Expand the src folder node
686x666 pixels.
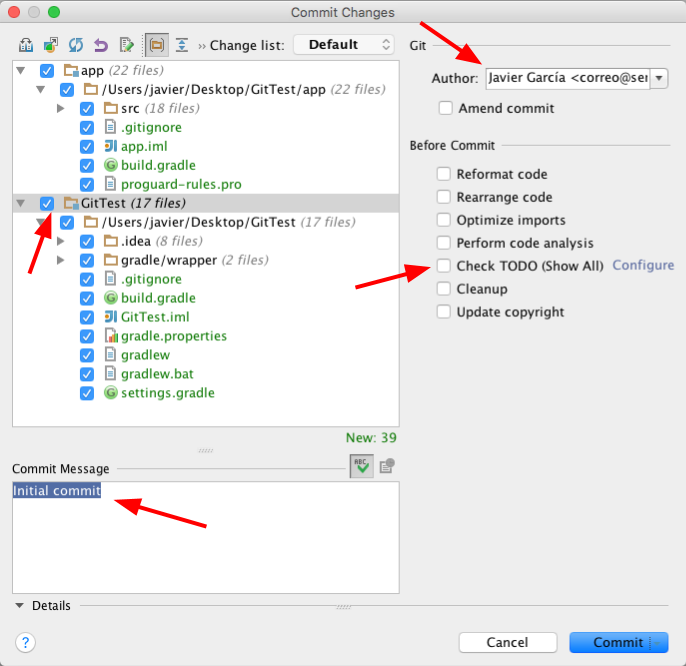click(x=61, y=108)
